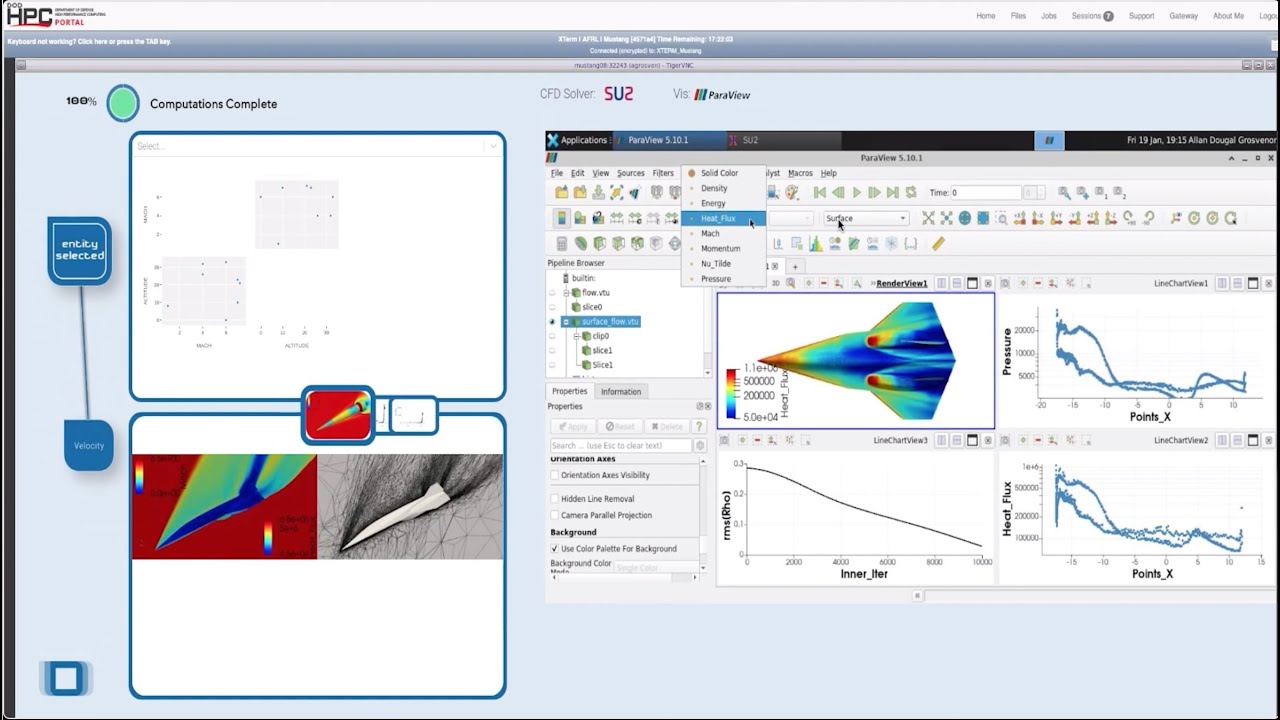Collapse the clip0 tree node
Screen dimensions: 1280x720
pyautogui.click(x=578, y=336)
